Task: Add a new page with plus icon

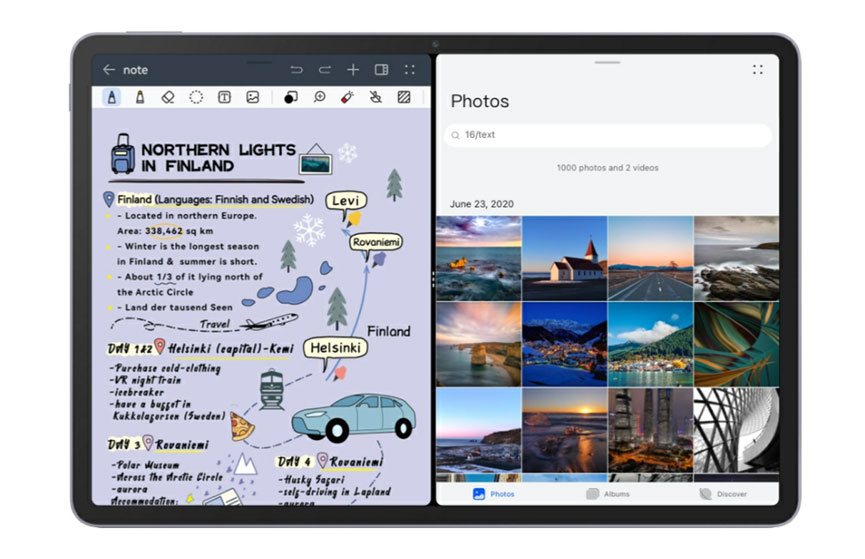Action: (x=353, y=70)
